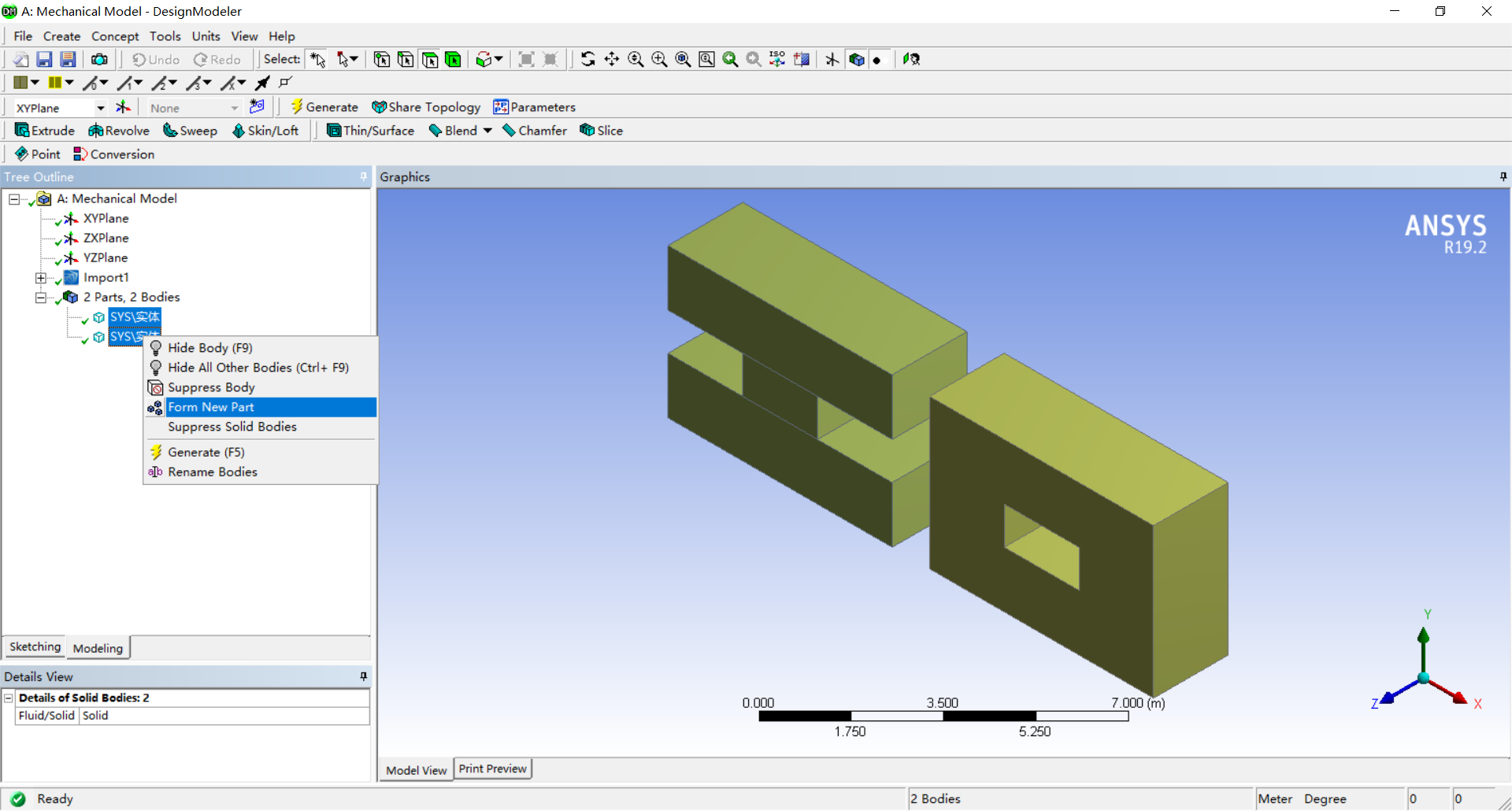The width and height of the screenshot is (1512, 811).
Task: Click the Extrude tool icon
Action: [22, 131]
